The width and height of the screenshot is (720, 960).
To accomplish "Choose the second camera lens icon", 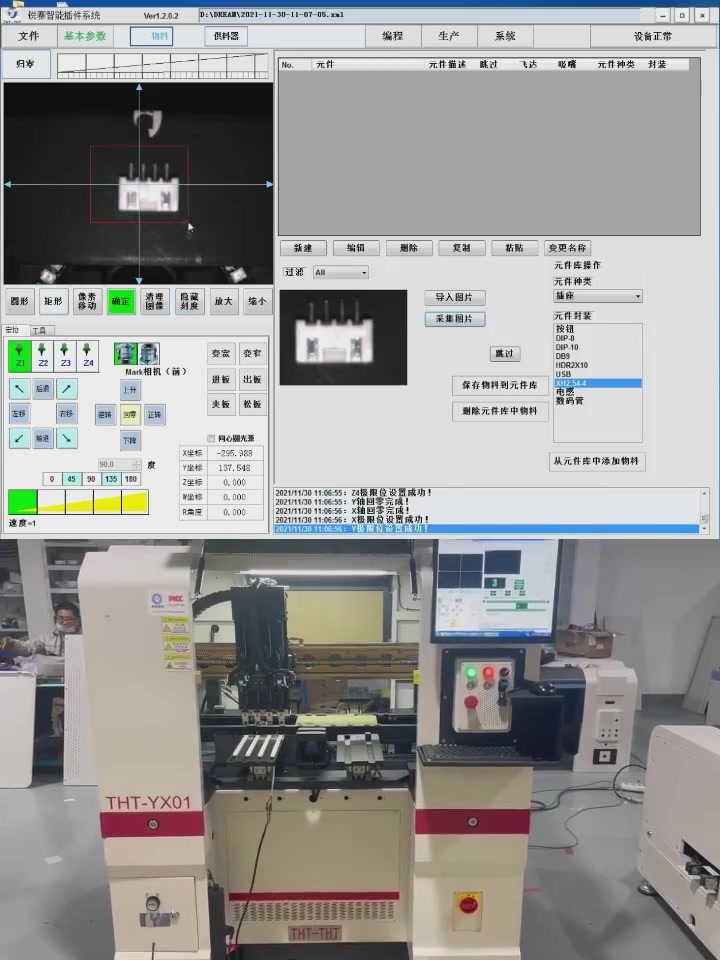I will click(x=149, y=354).
